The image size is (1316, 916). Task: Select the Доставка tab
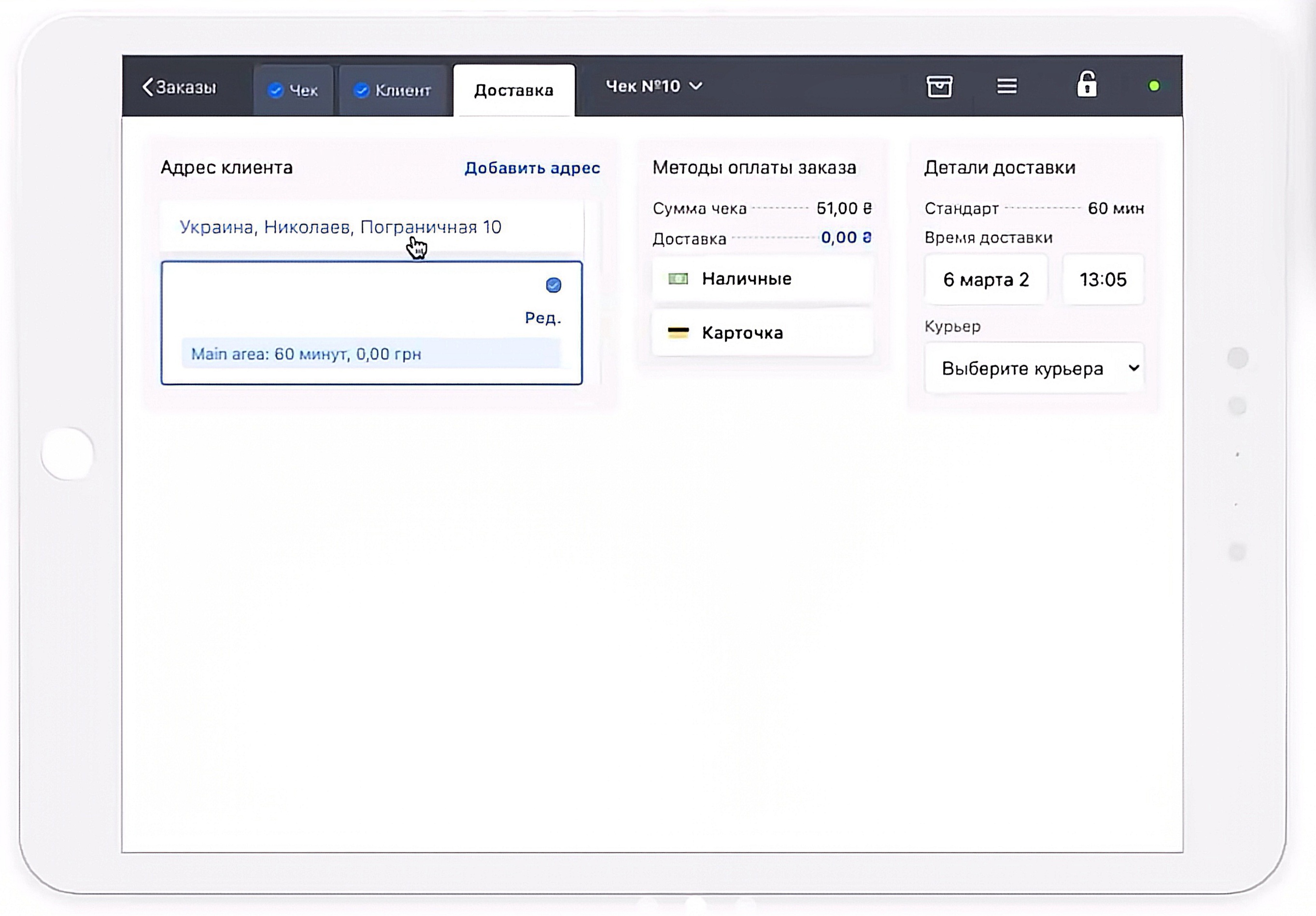point(513,90)
